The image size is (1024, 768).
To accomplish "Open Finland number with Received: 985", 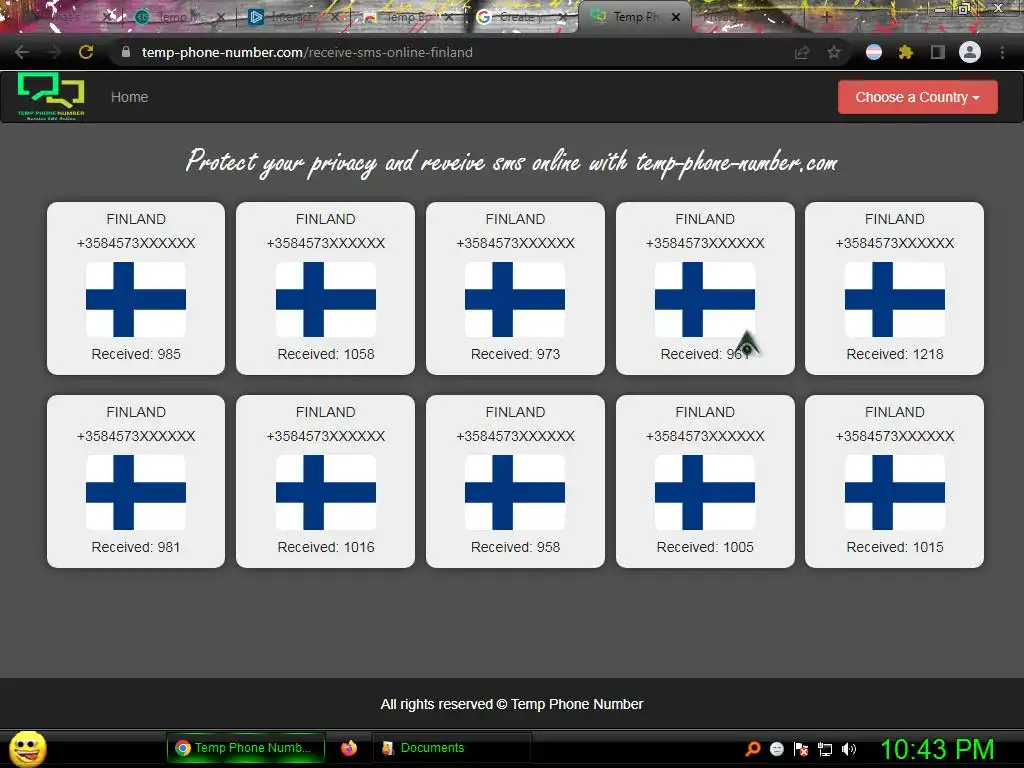I will (x=136, y=288).
